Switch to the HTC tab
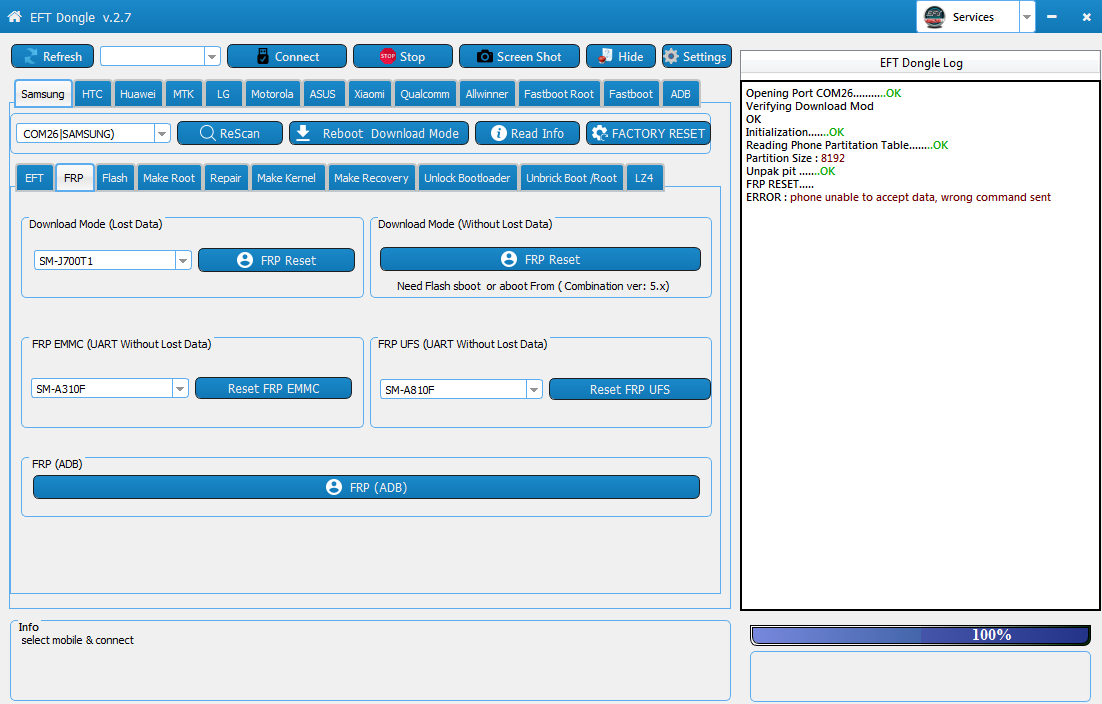Image resolution: width=1102 pixels, height=704 pixels. [x=92, y=93]
